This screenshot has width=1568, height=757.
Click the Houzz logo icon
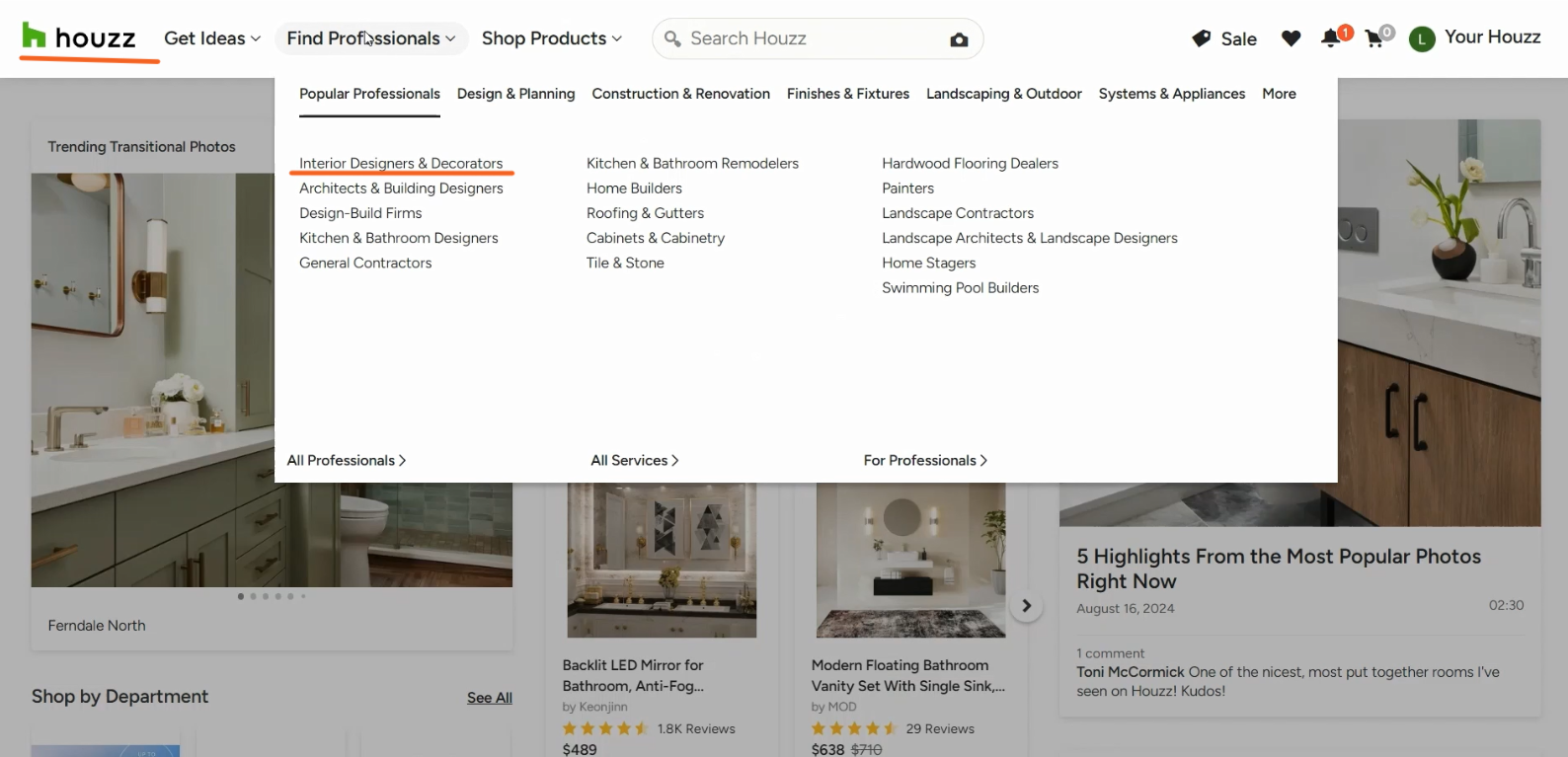pyautogui.click(x=34, y=37)
